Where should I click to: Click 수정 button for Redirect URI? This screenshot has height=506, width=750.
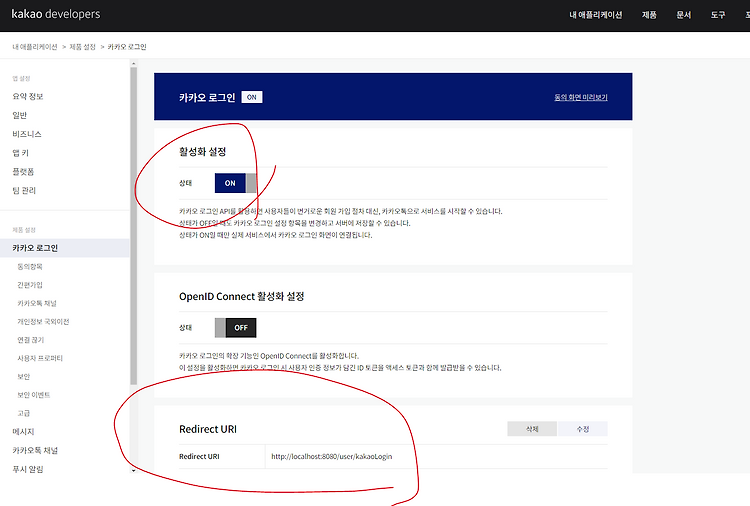click(583, 429)
